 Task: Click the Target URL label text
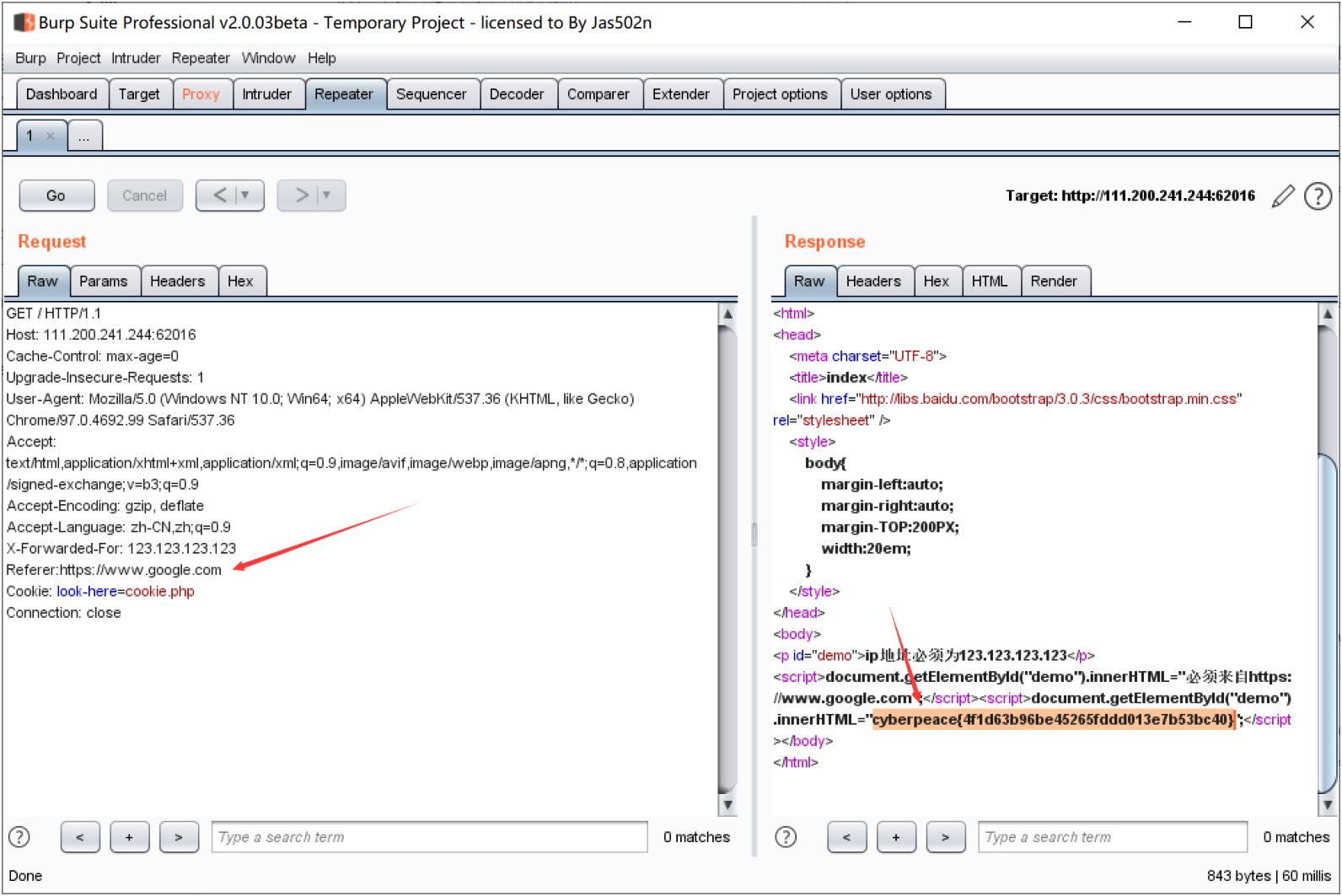coord(1130,196)
